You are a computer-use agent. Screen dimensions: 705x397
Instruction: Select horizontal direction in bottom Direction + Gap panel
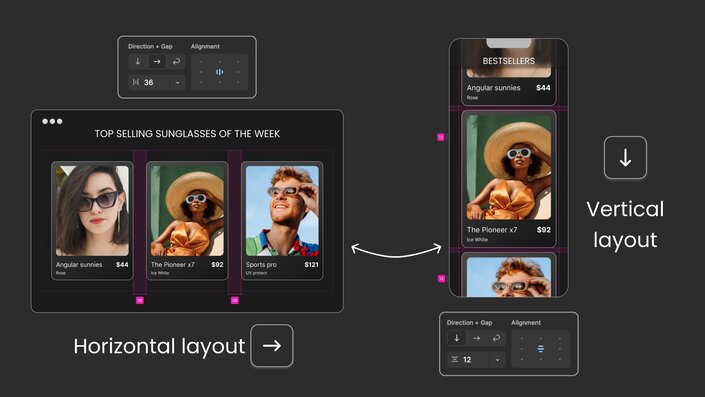477,338
